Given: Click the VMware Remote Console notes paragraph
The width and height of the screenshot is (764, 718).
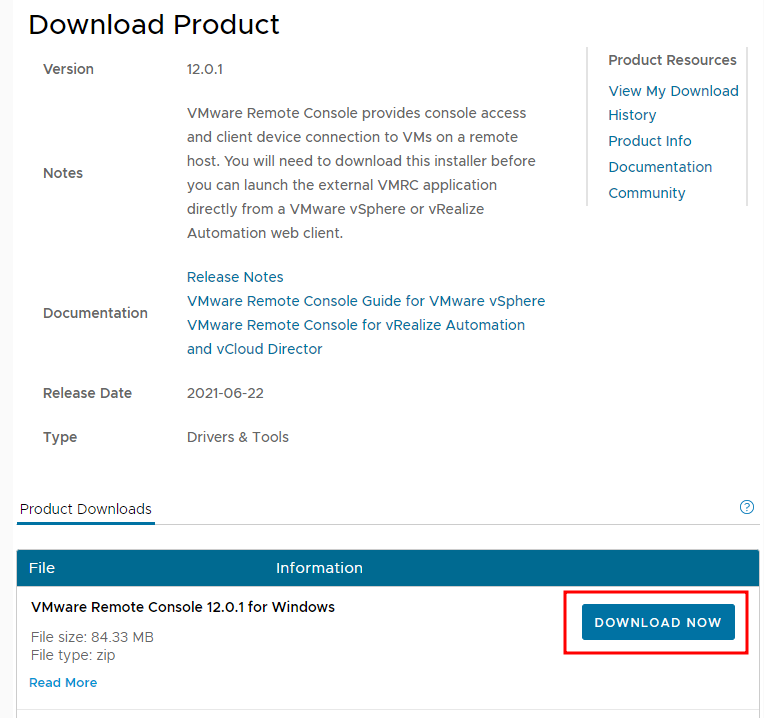Looking at the screenshot, I should point(361,173).
